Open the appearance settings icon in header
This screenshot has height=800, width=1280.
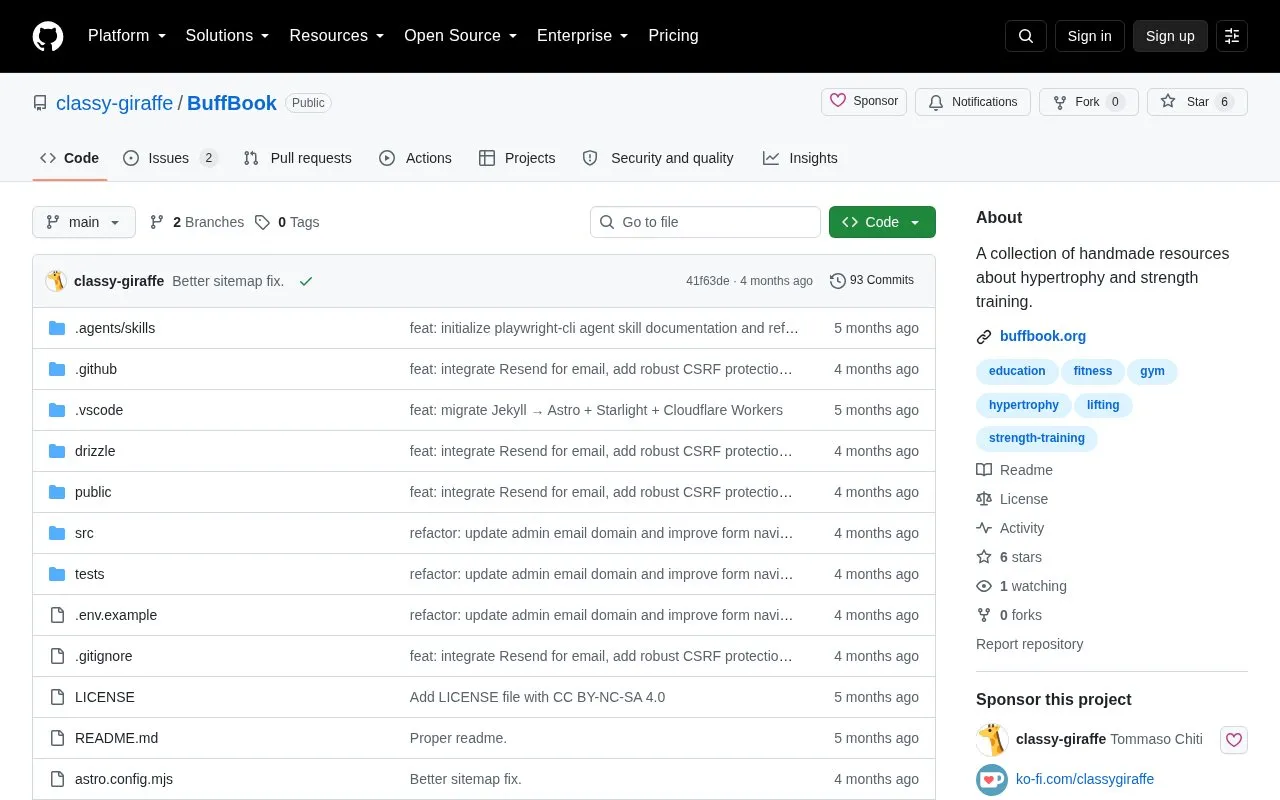1232,36
